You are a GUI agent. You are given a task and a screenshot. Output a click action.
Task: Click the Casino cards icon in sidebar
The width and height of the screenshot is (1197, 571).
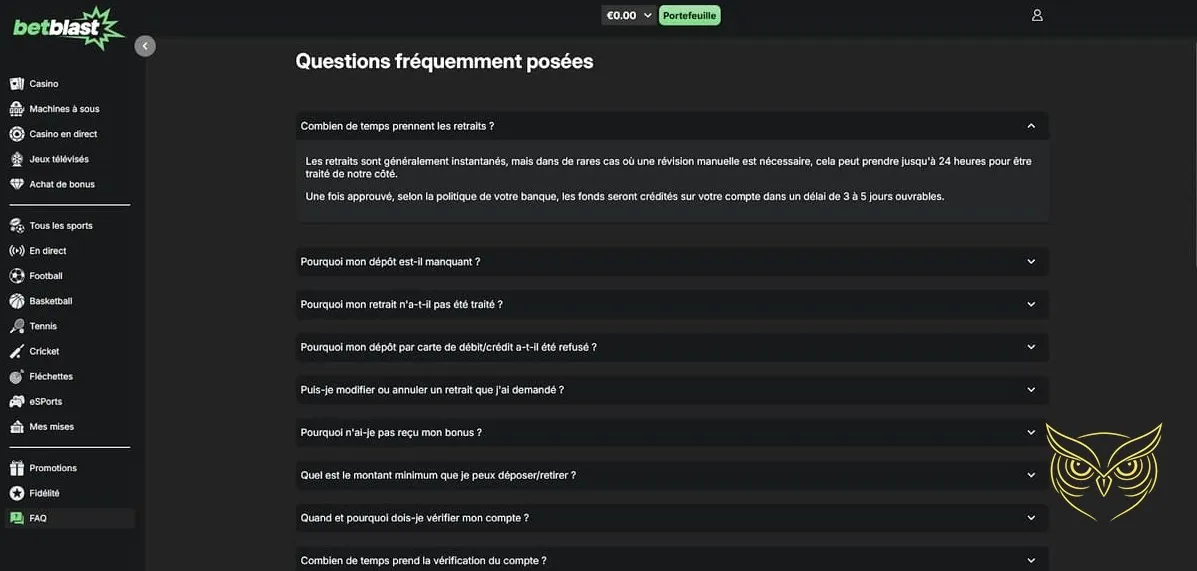click(x=17, y=84)
